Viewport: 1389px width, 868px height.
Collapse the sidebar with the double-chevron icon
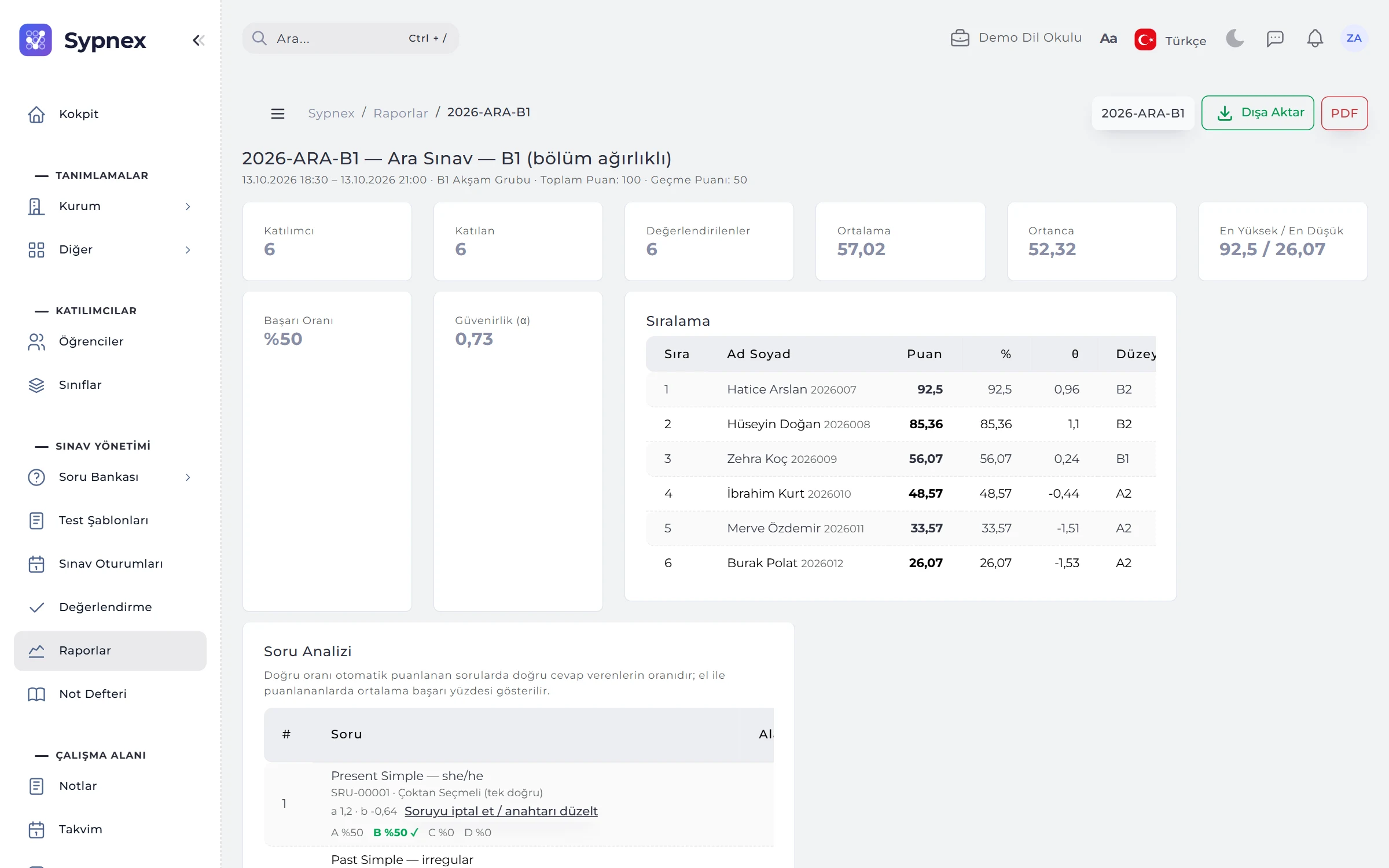pos(199,40)
